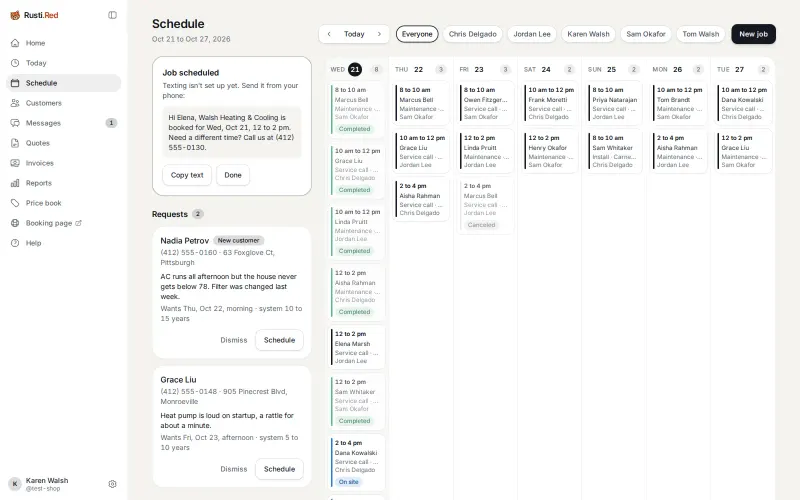Dismiss Grace Liu's request

coord(234,469)
